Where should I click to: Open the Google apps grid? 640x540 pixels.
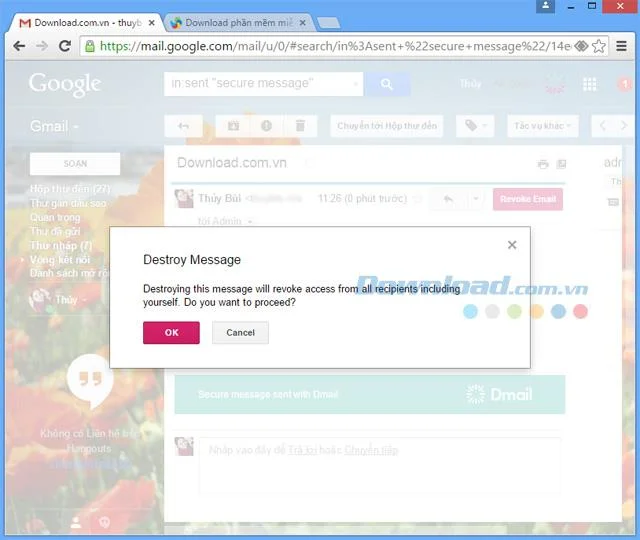(x=589, y=84)
